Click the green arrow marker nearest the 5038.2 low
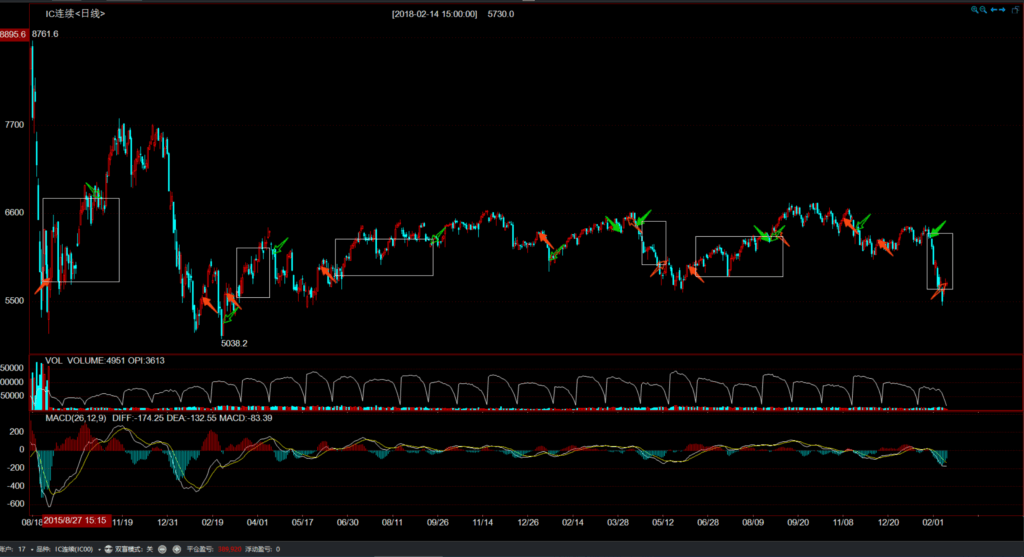This screenshot has height=557, width=1024. point(230,316)
